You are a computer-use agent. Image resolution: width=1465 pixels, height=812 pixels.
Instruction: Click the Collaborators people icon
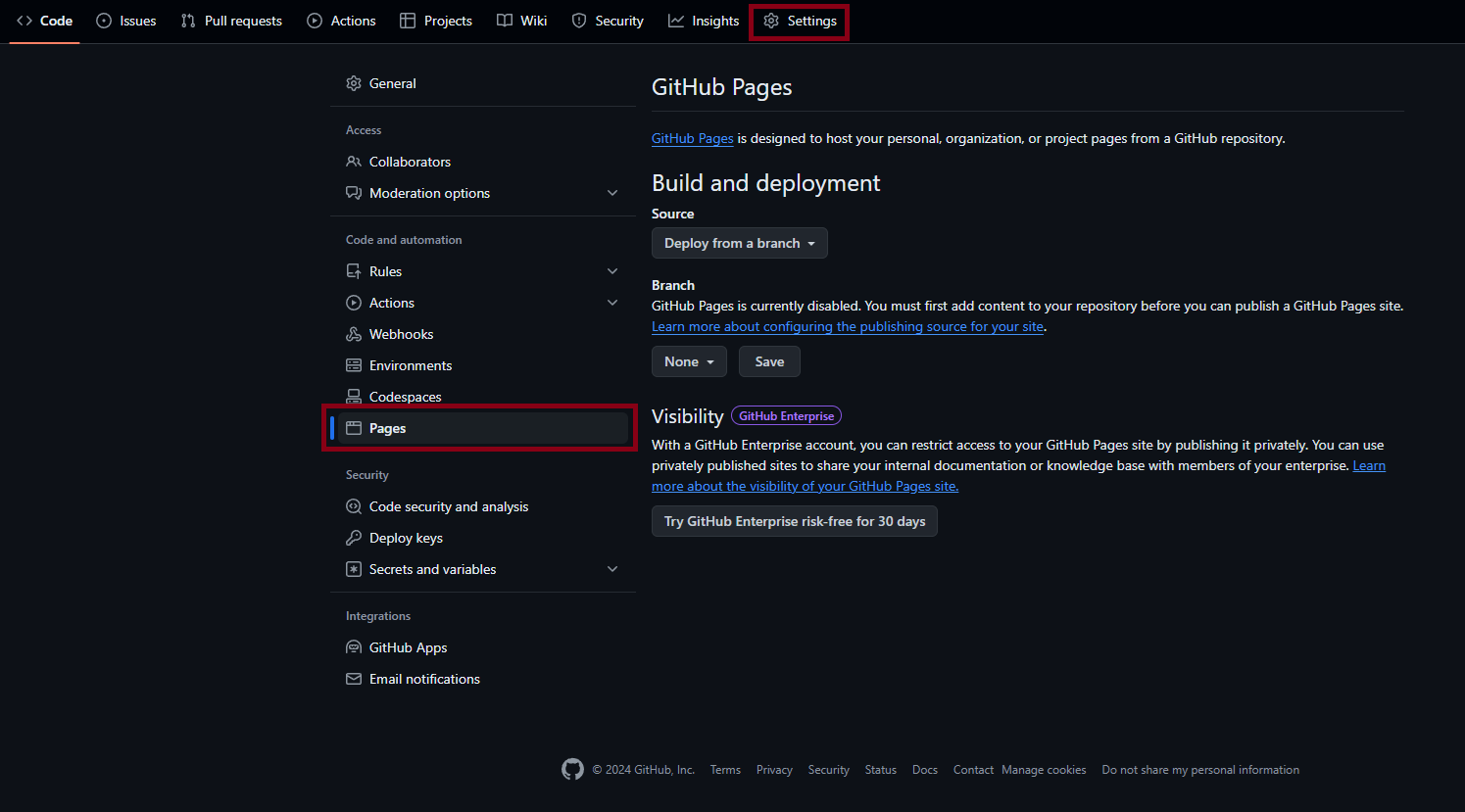pos(354,162)
